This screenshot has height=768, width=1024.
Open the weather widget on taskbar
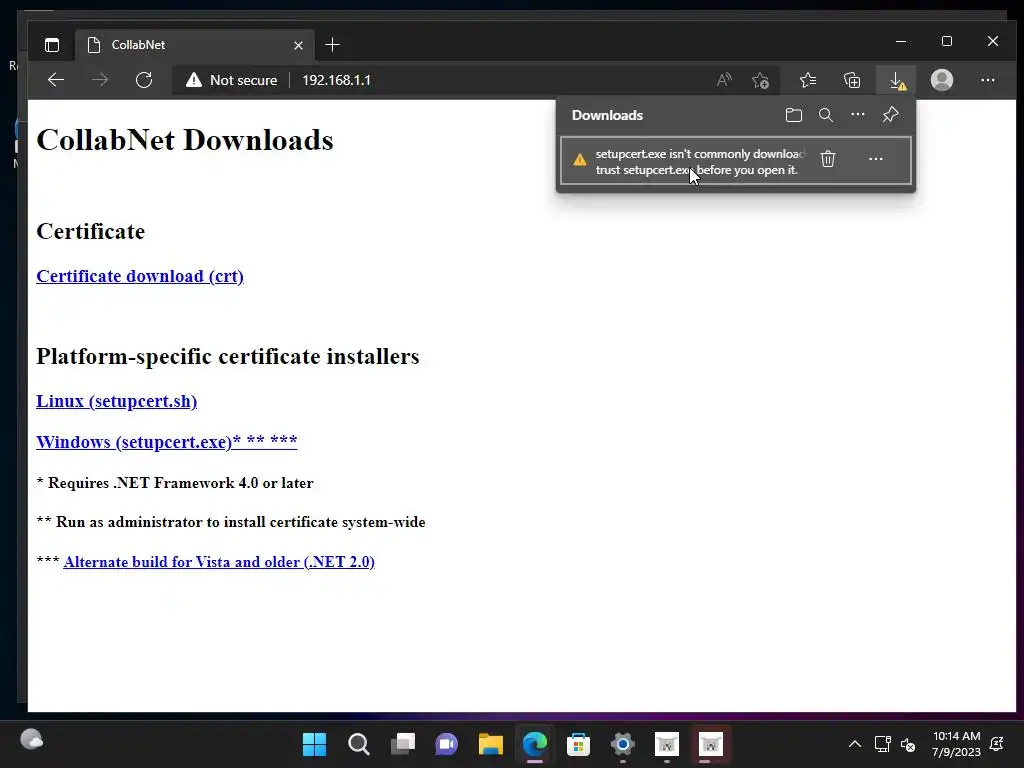31,740
